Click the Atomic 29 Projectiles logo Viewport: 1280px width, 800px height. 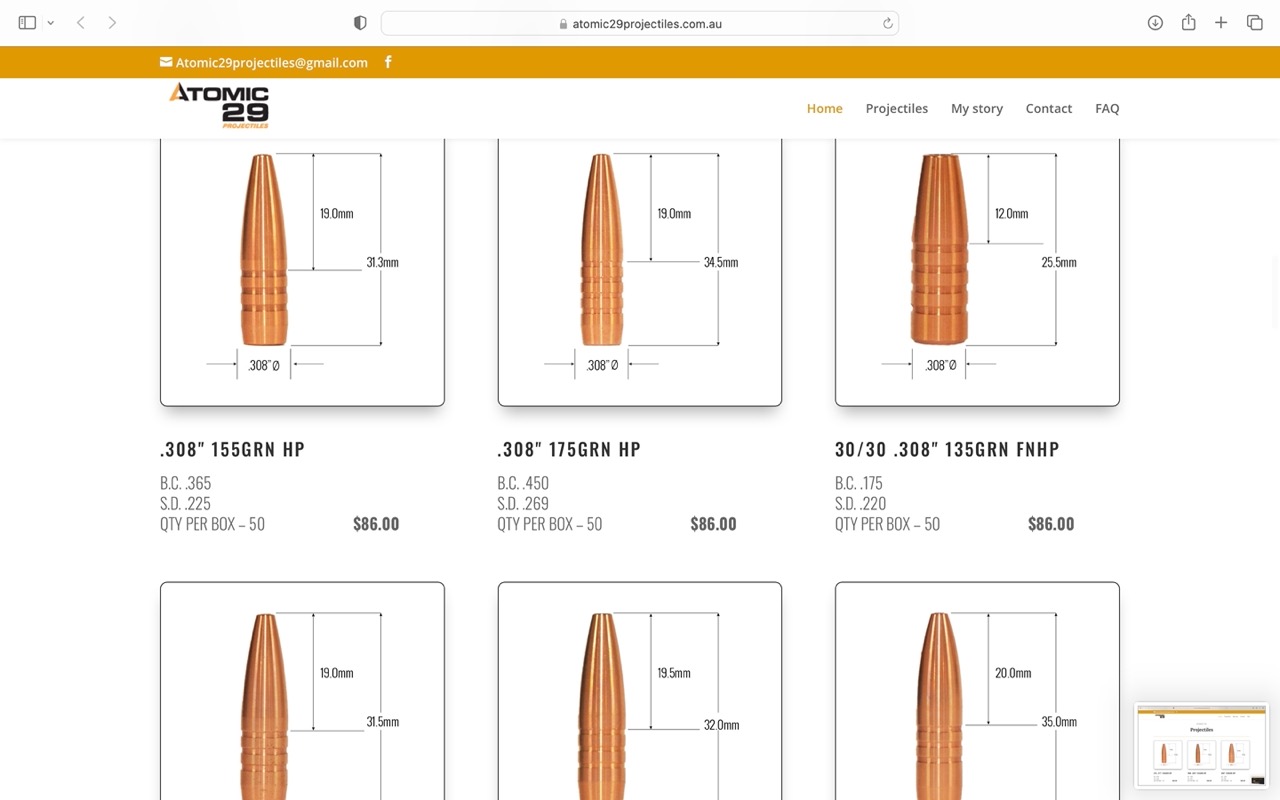coord(219,106)
